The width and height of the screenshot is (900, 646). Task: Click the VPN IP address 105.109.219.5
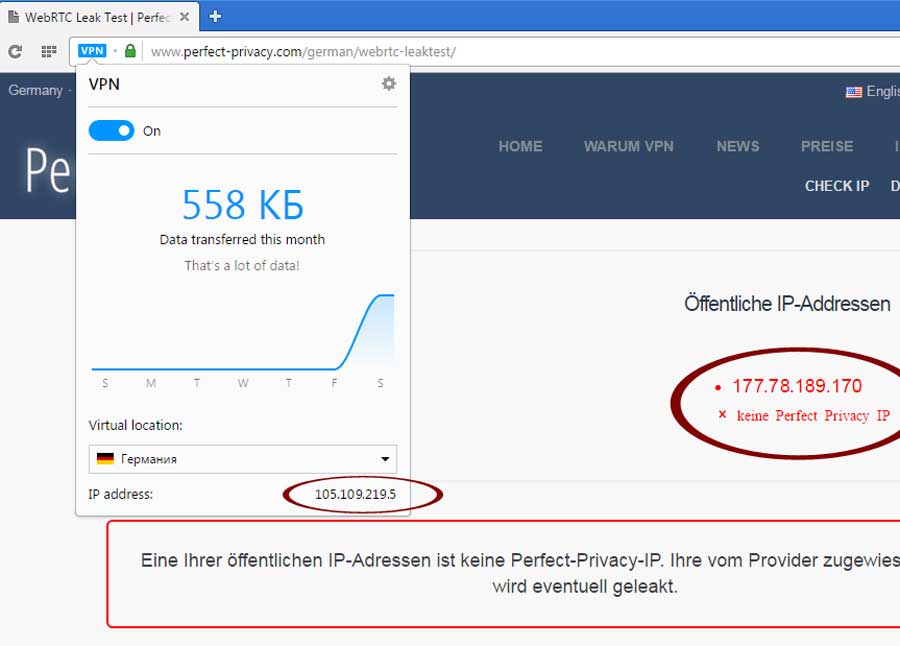[355, 494]
